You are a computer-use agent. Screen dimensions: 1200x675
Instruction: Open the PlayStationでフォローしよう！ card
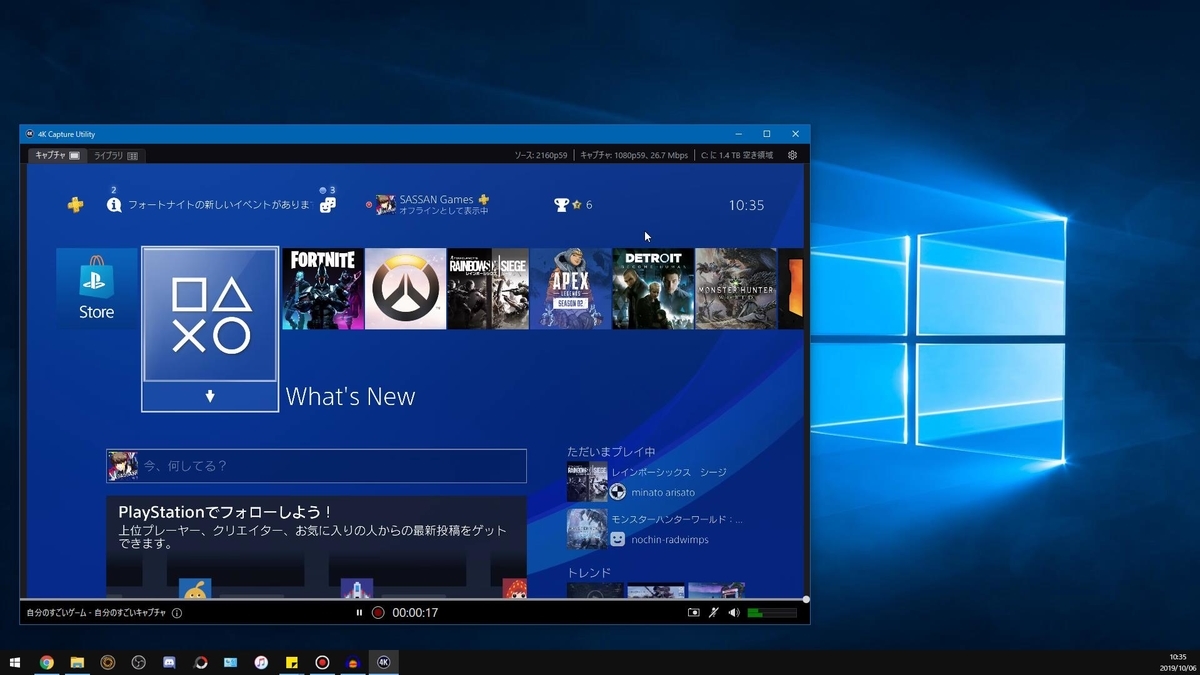coord(317,546)
